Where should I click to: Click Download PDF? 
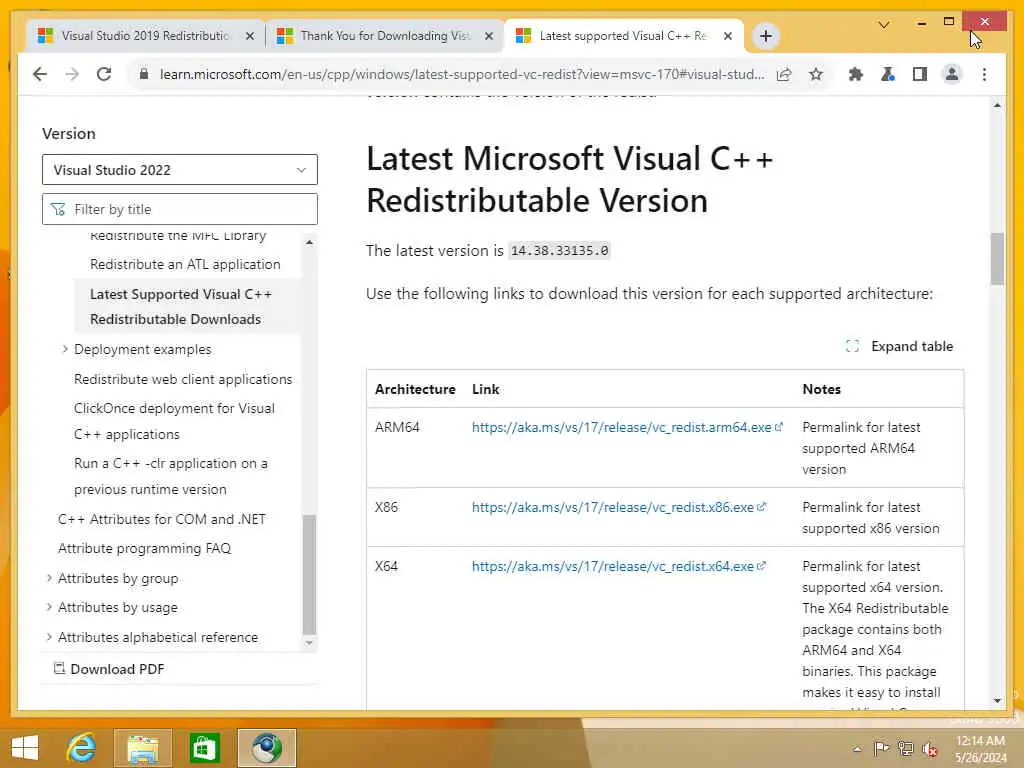pos(108,669)
